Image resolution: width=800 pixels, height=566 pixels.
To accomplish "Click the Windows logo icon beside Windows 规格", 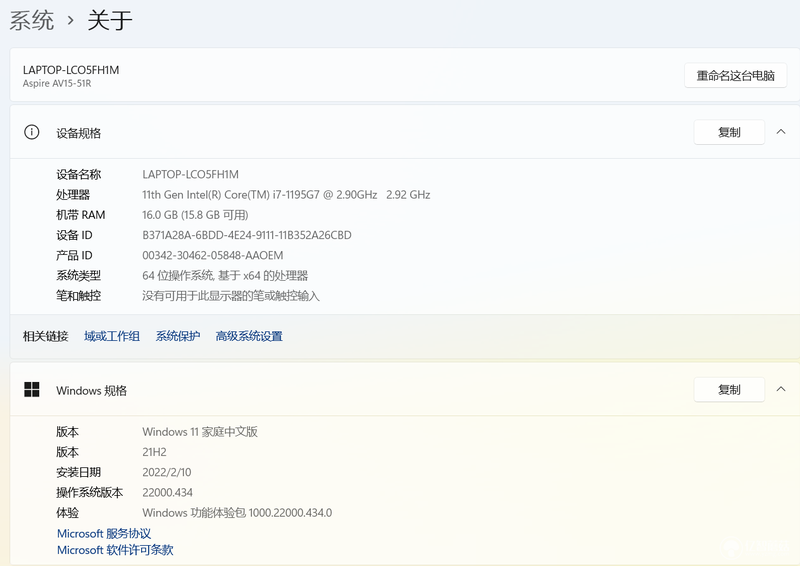I will pyautogui.click(x=32, y=389).
